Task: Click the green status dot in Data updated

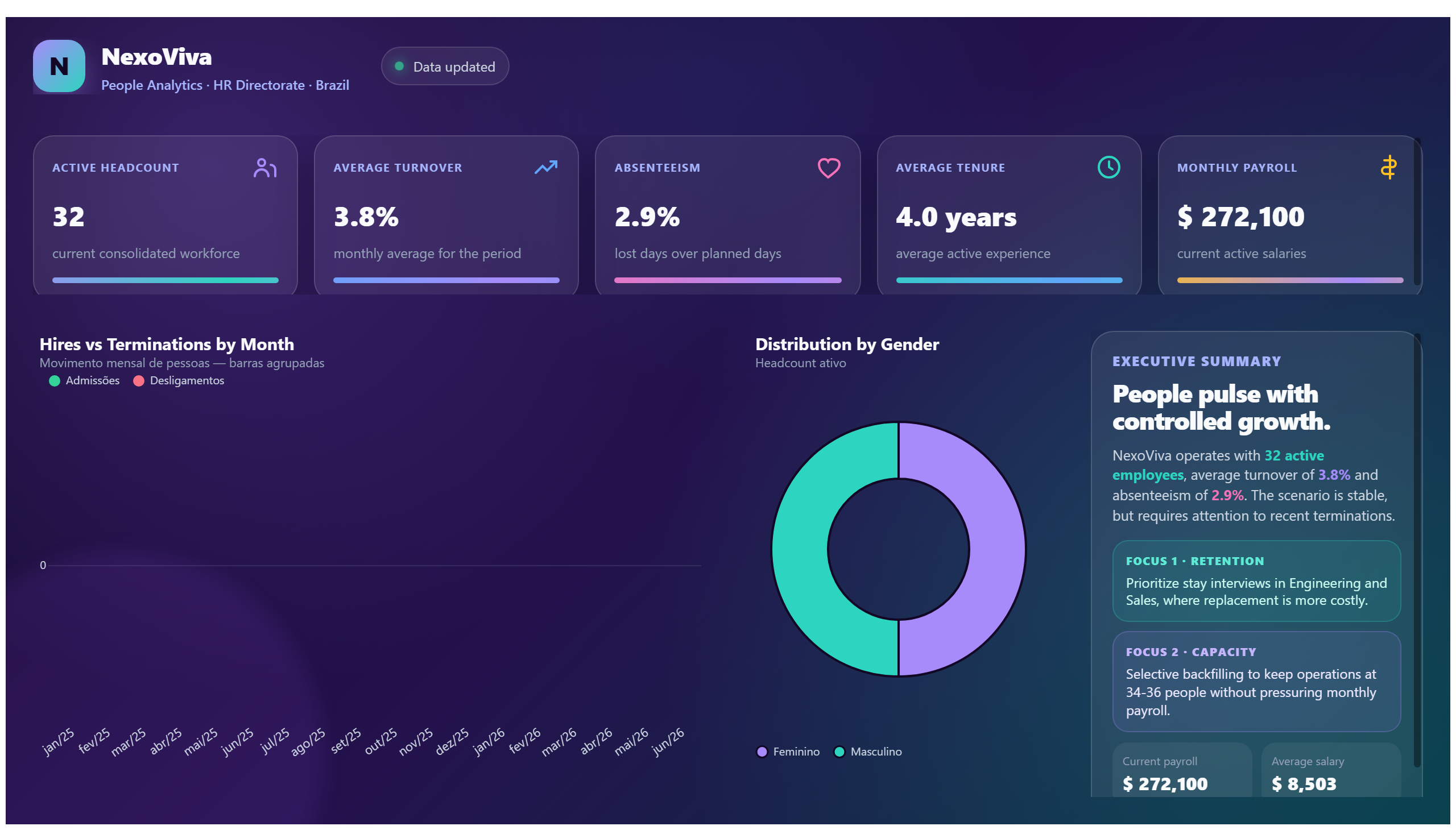Action: 399,66
